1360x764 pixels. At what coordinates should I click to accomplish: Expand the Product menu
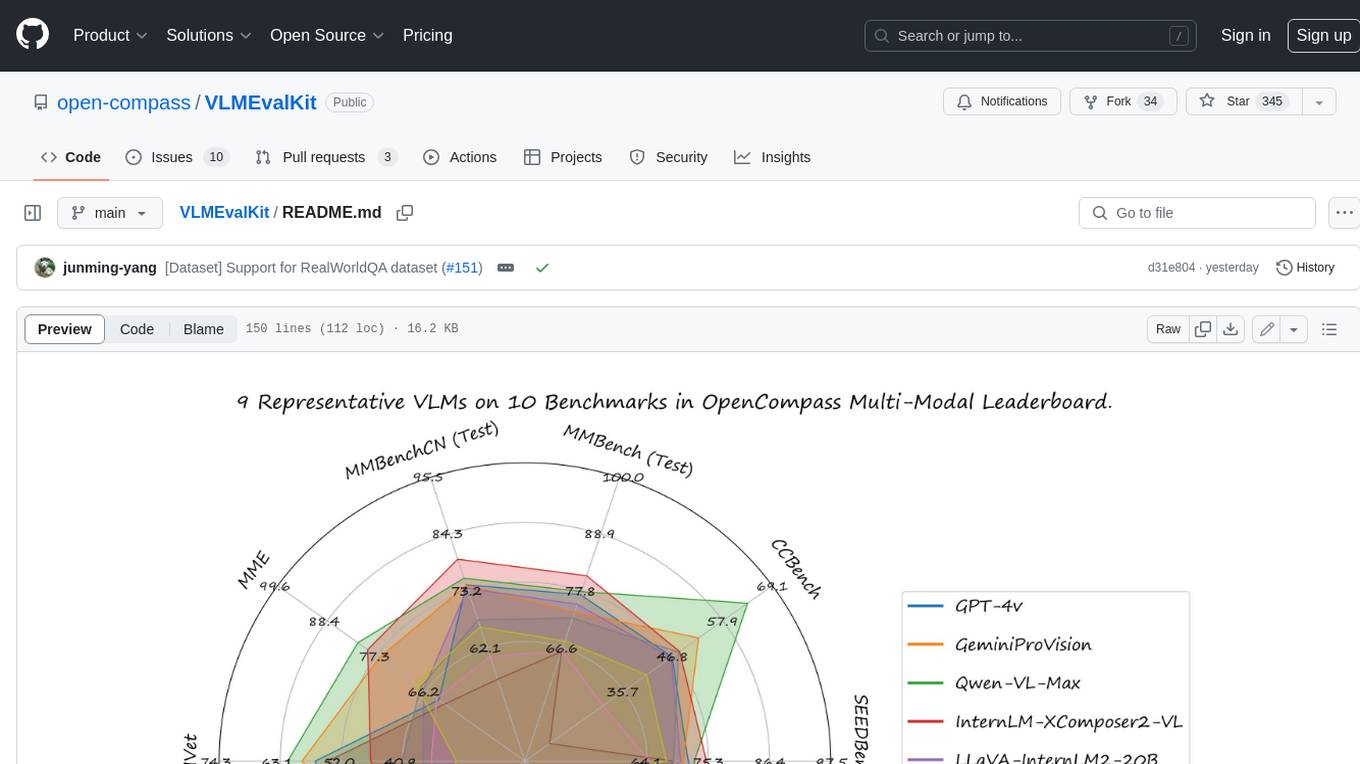click(110, 35)
